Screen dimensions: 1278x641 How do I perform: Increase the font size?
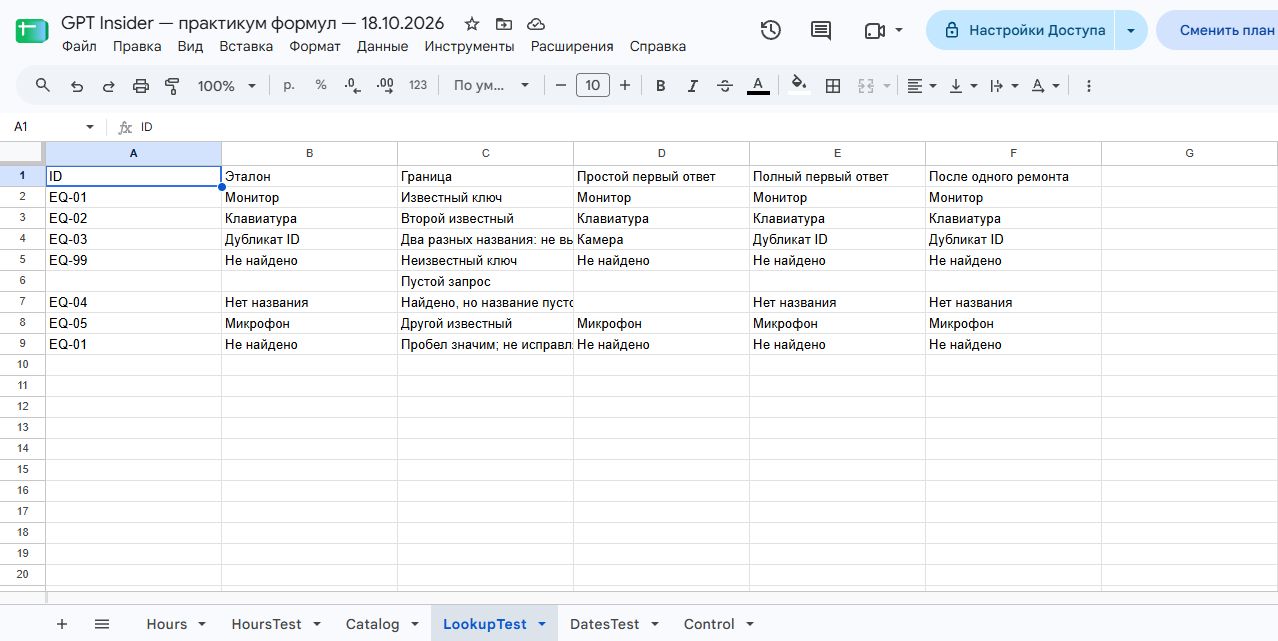click(x=625, y=86)
